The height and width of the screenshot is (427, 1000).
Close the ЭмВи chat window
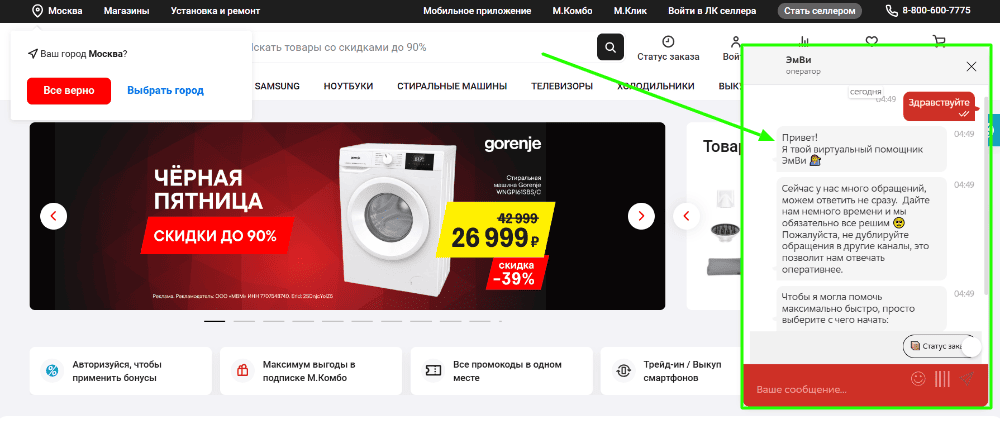971,66
